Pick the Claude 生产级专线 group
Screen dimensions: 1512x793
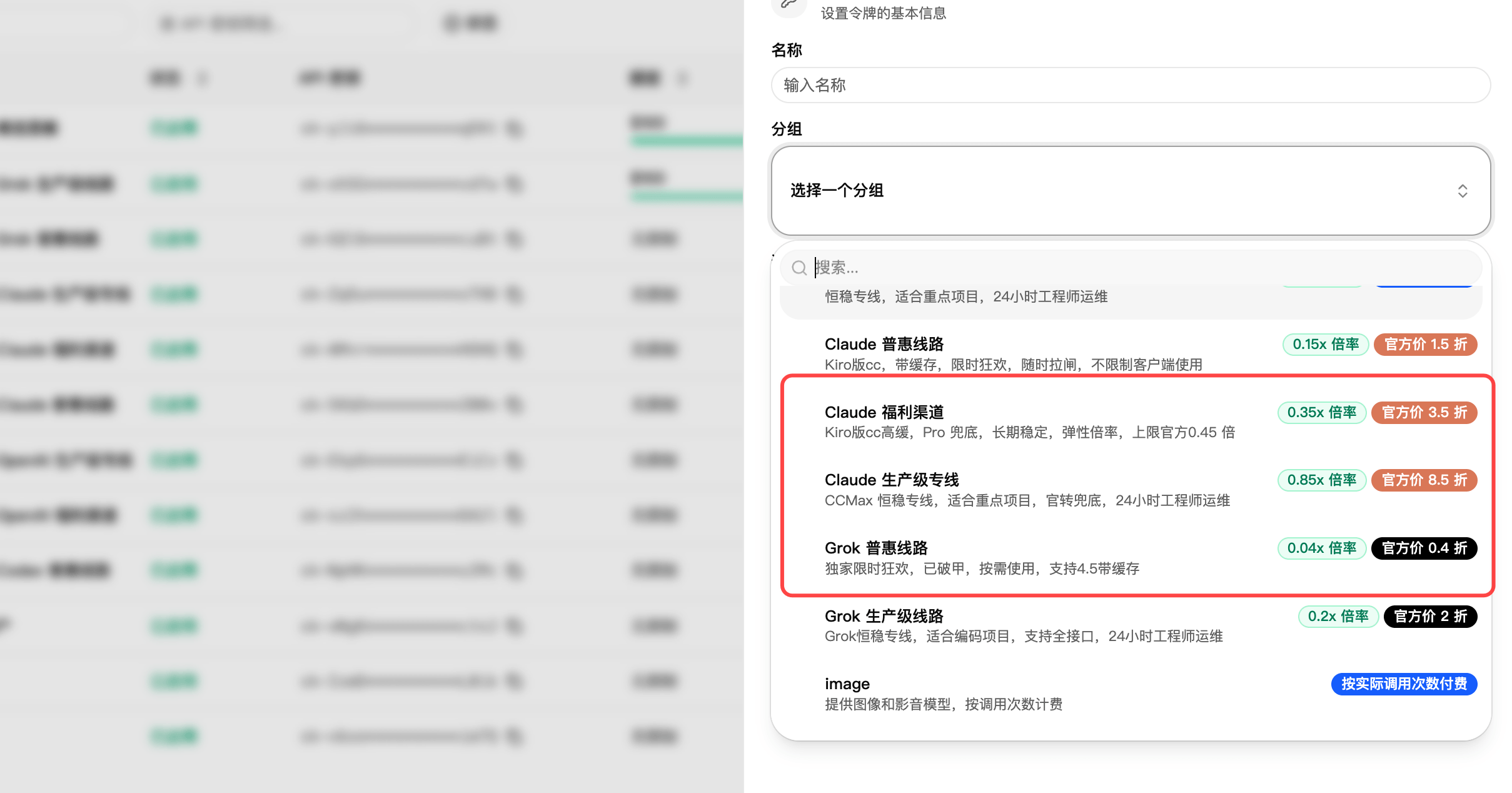tap(1131, 489)
